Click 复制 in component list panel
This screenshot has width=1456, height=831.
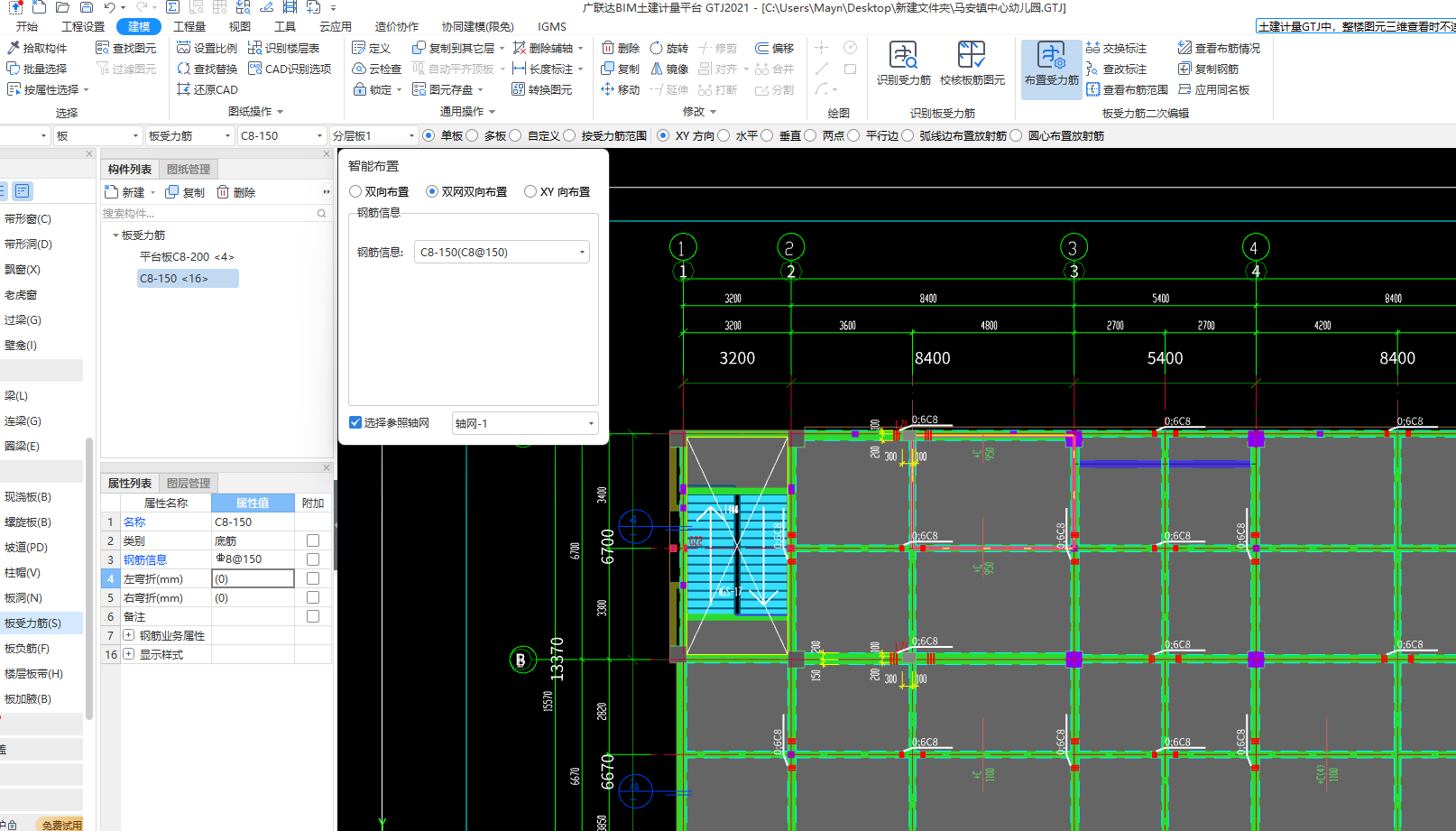point(186,192)
